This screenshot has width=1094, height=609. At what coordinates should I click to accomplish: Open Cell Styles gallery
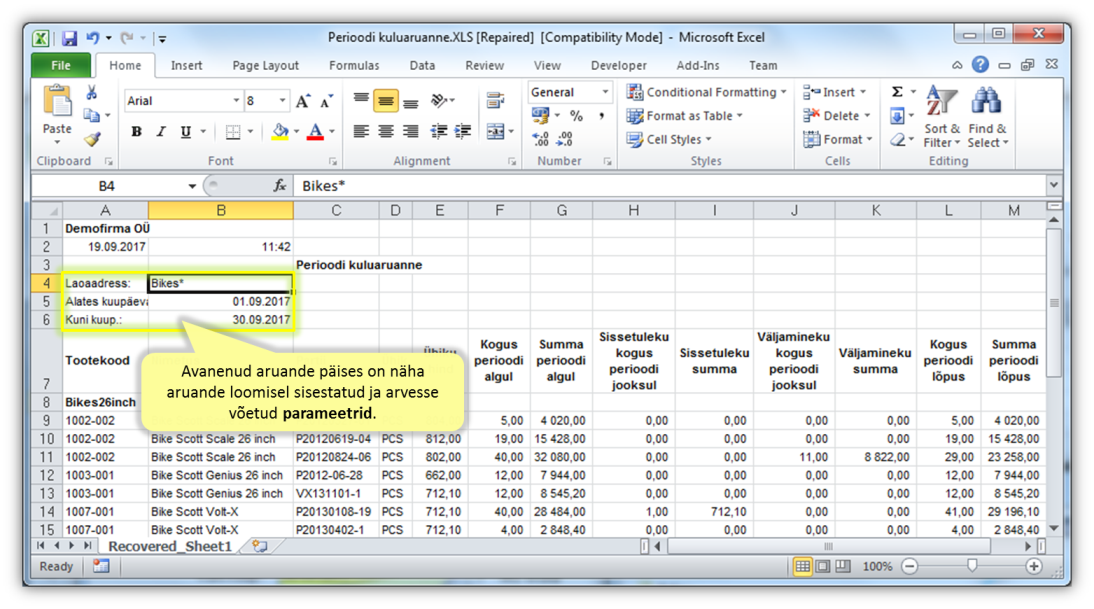[669, 140]
